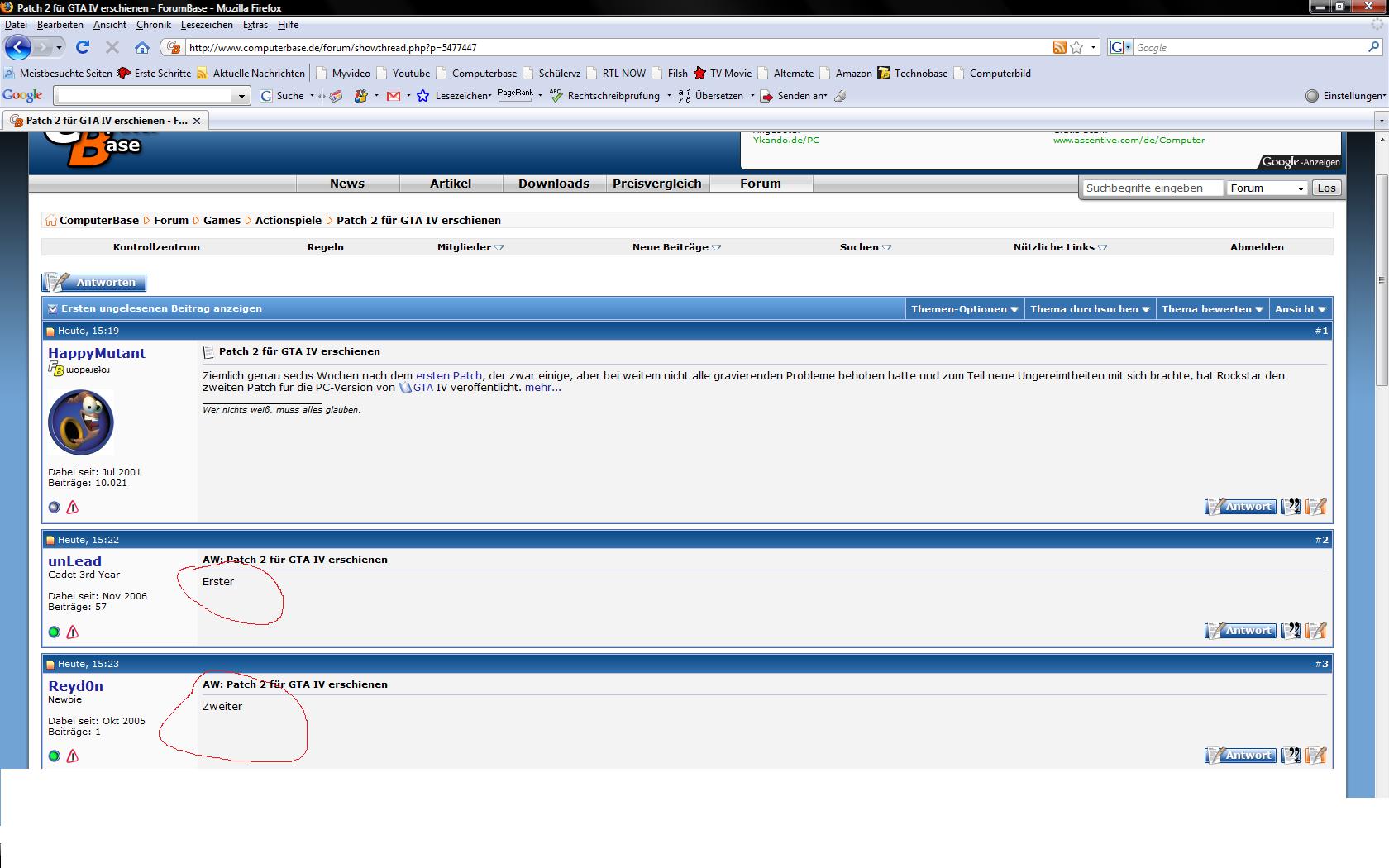1389x868 pixels.
Task: Click Reyd0n's green online status icon
Action: tap(55, 756)
